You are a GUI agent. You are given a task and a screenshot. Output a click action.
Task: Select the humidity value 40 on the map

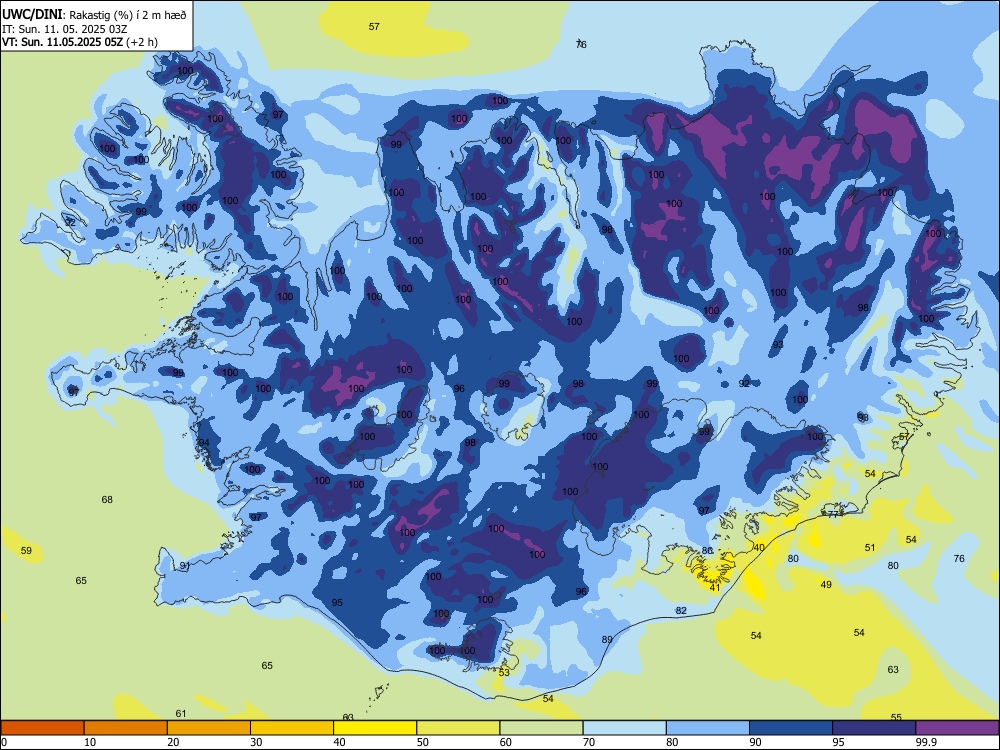tap(759, 547)
